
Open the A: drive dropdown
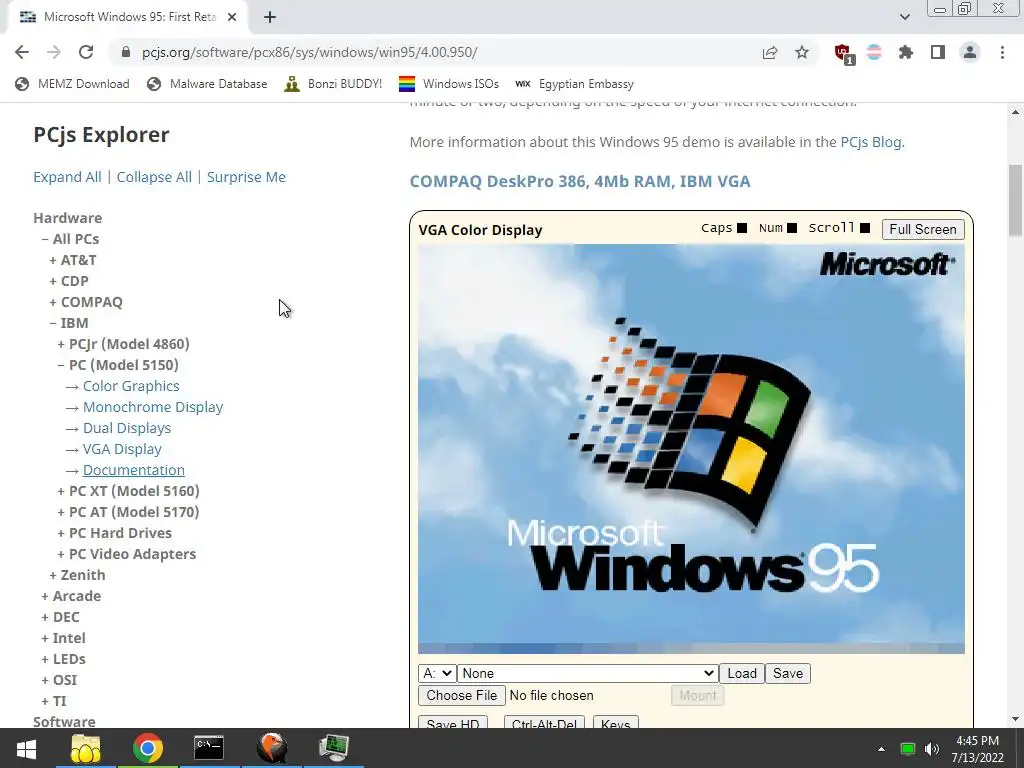tap(437, 673)
